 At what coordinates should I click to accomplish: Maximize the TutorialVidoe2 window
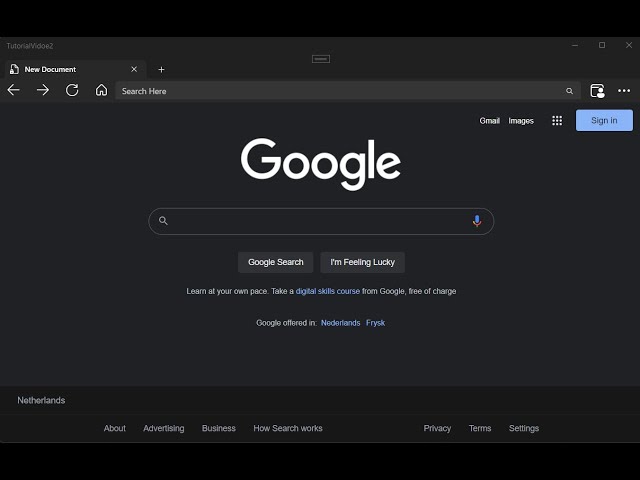(602, 45)
